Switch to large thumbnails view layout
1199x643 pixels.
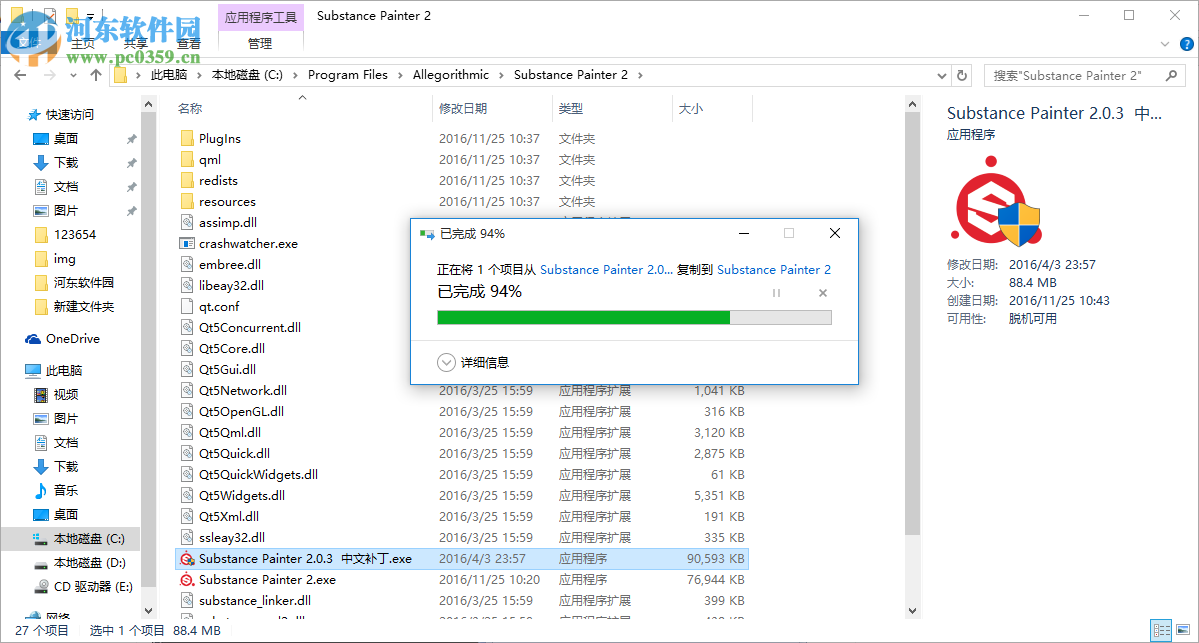(1183, 630)
